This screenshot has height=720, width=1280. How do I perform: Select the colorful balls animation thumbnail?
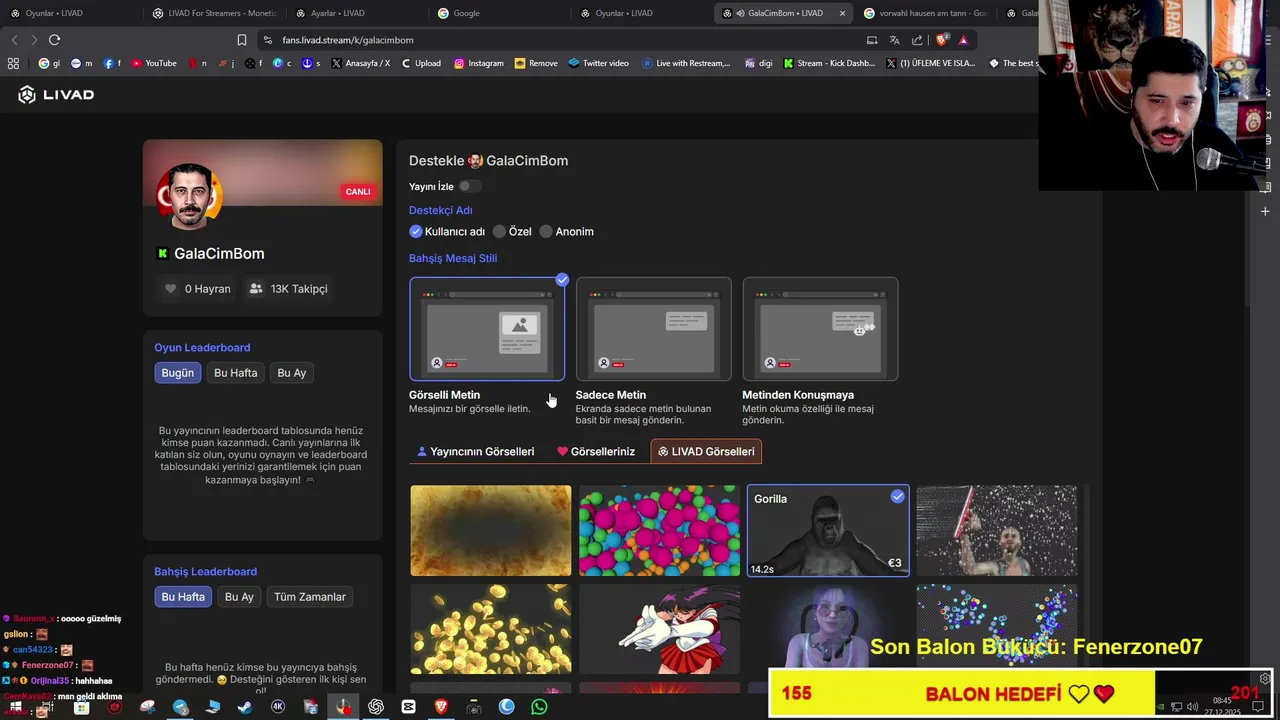[x=660, y=531]
